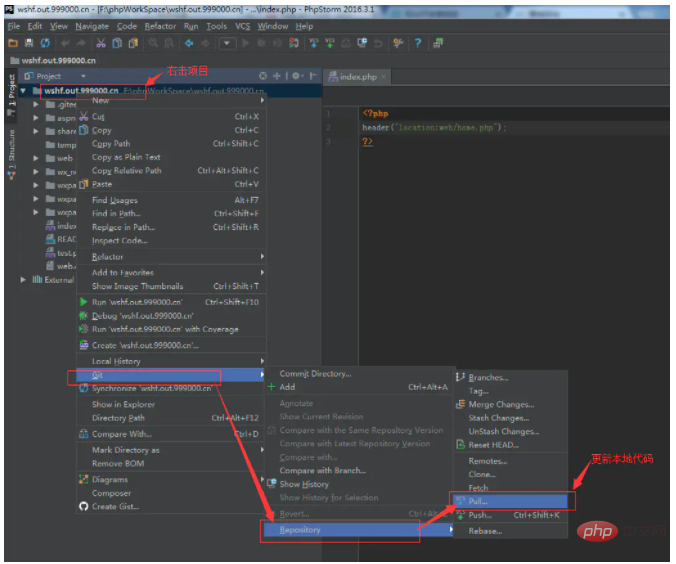Screen dimensions: 676x564
Task: Click the Cut scissors icon in toolbar
Action: (101, 43)
